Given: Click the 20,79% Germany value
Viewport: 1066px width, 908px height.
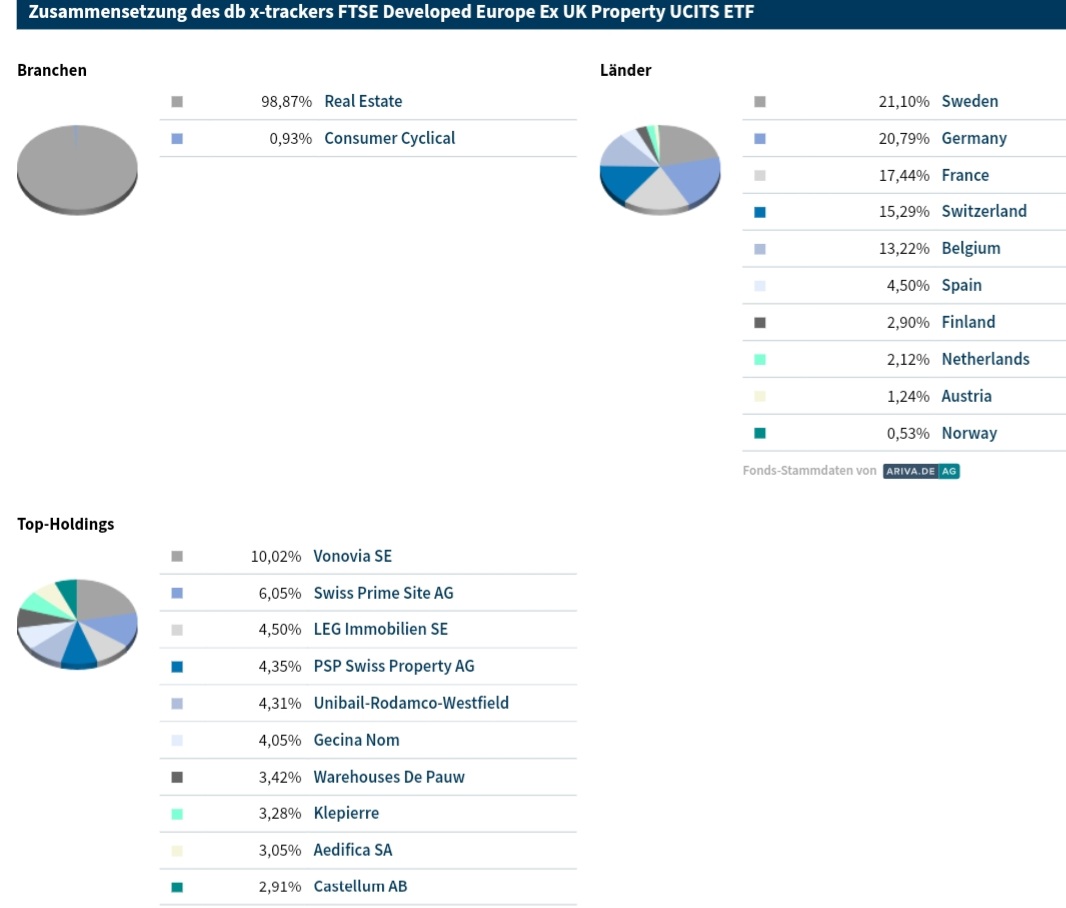Looking at the screenshot, I should (904, 139).
